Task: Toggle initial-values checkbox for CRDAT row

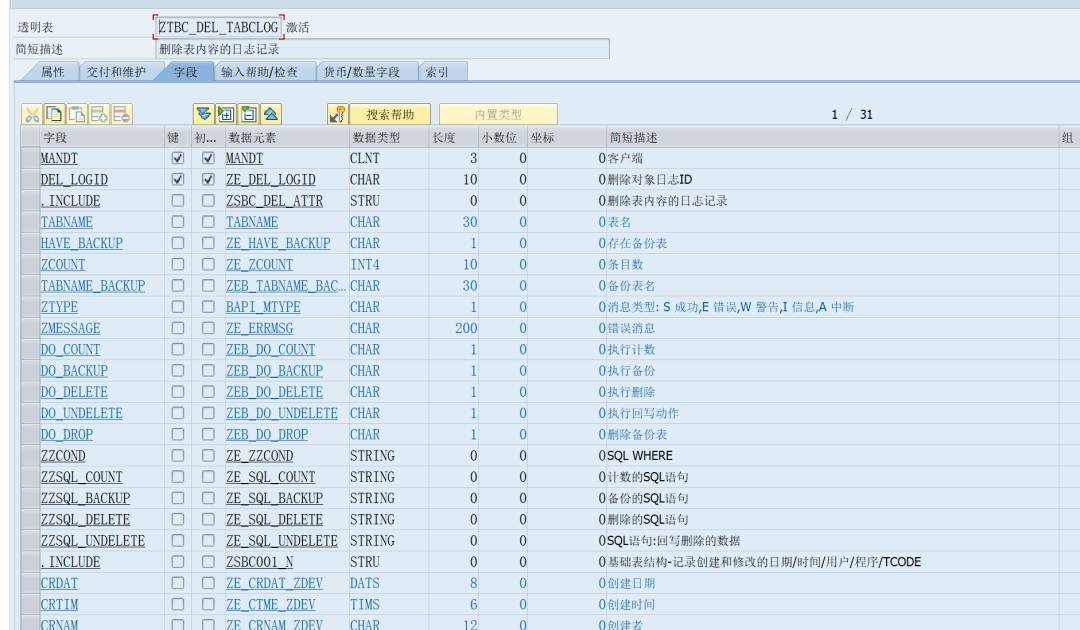Action: pyautogui.click(x=208, y=583)
